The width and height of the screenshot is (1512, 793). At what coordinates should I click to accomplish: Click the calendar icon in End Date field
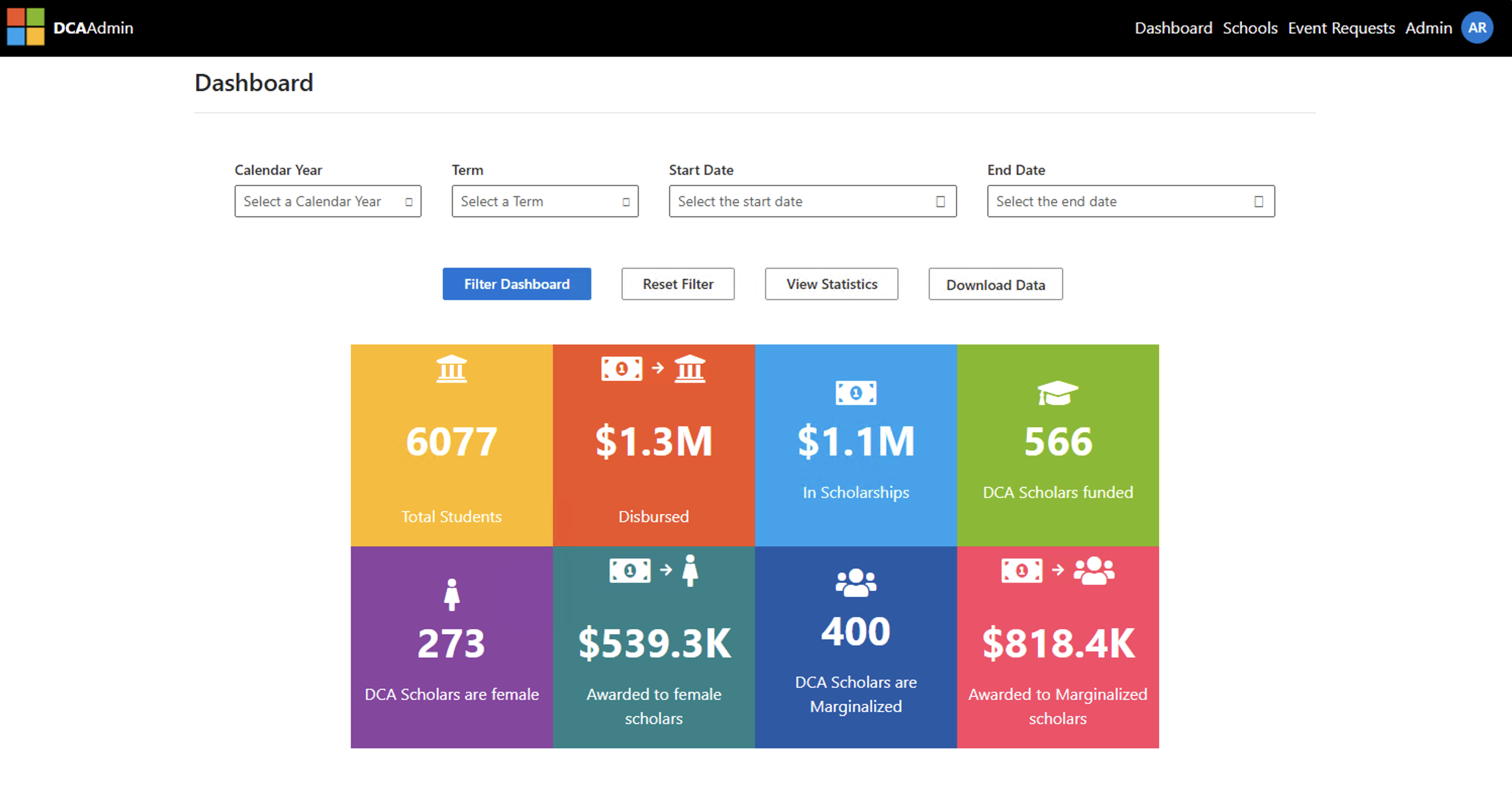tap(1258, 202)
